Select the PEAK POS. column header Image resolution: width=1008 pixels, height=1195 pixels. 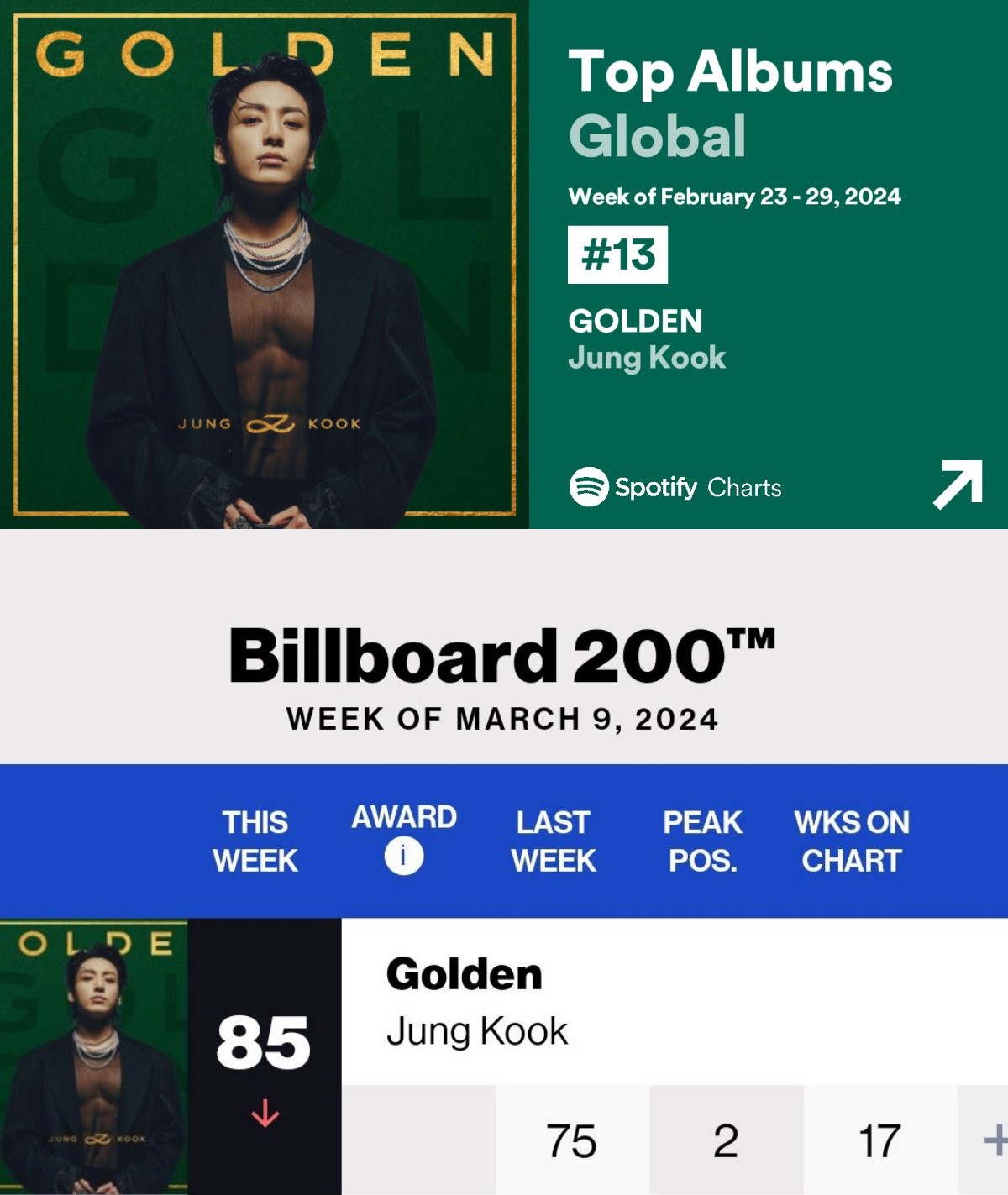click(702, 841)
